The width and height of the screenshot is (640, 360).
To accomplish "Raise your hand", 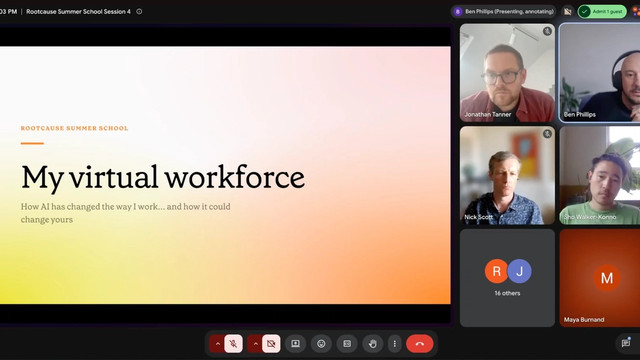I will pyautogui.click(x=373, y=344).
